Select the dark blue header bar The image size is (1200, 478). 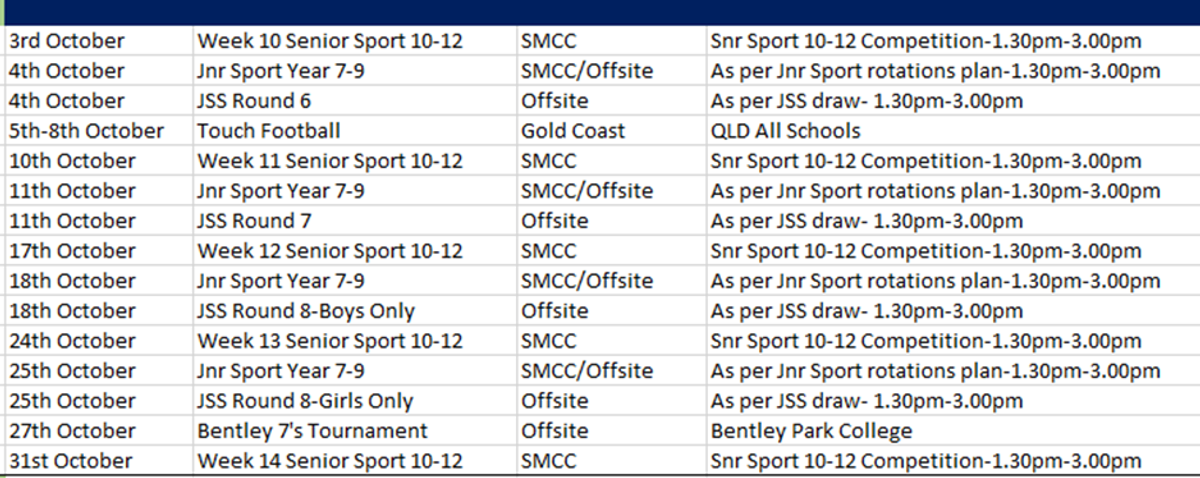click(x=600, y=12)
